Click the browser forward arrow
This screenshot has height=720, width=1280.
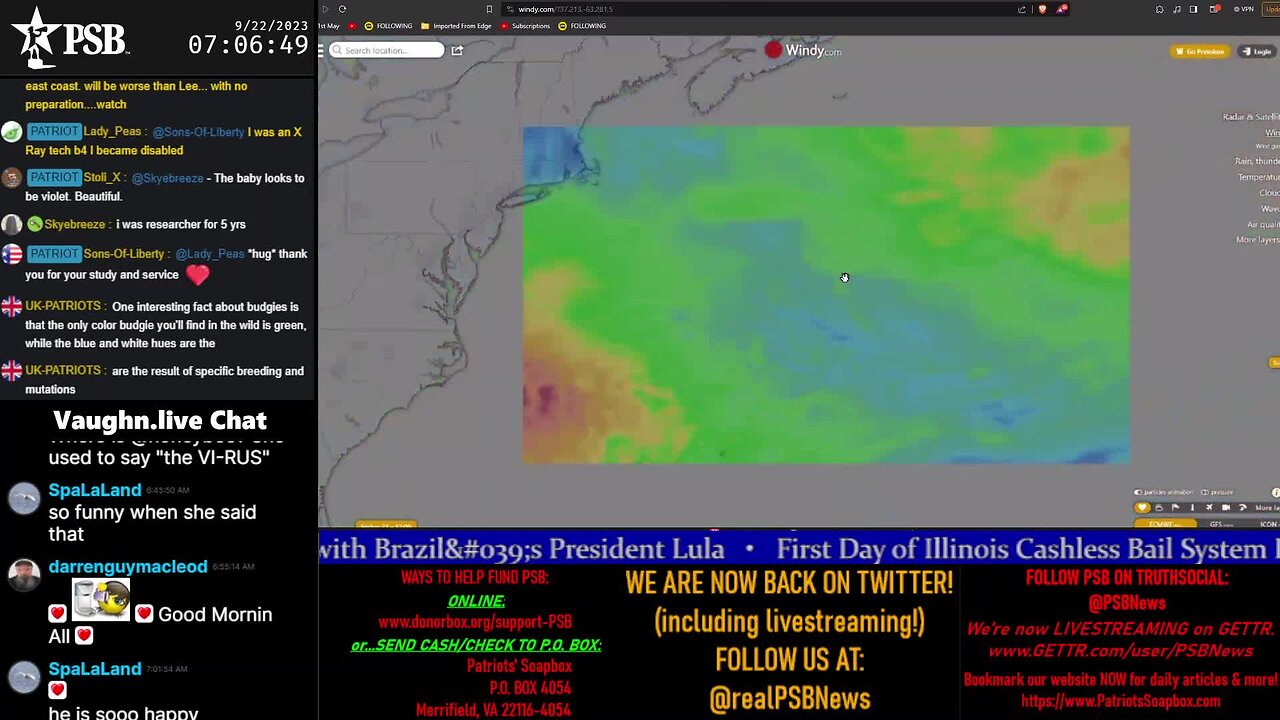pos(325,9)
